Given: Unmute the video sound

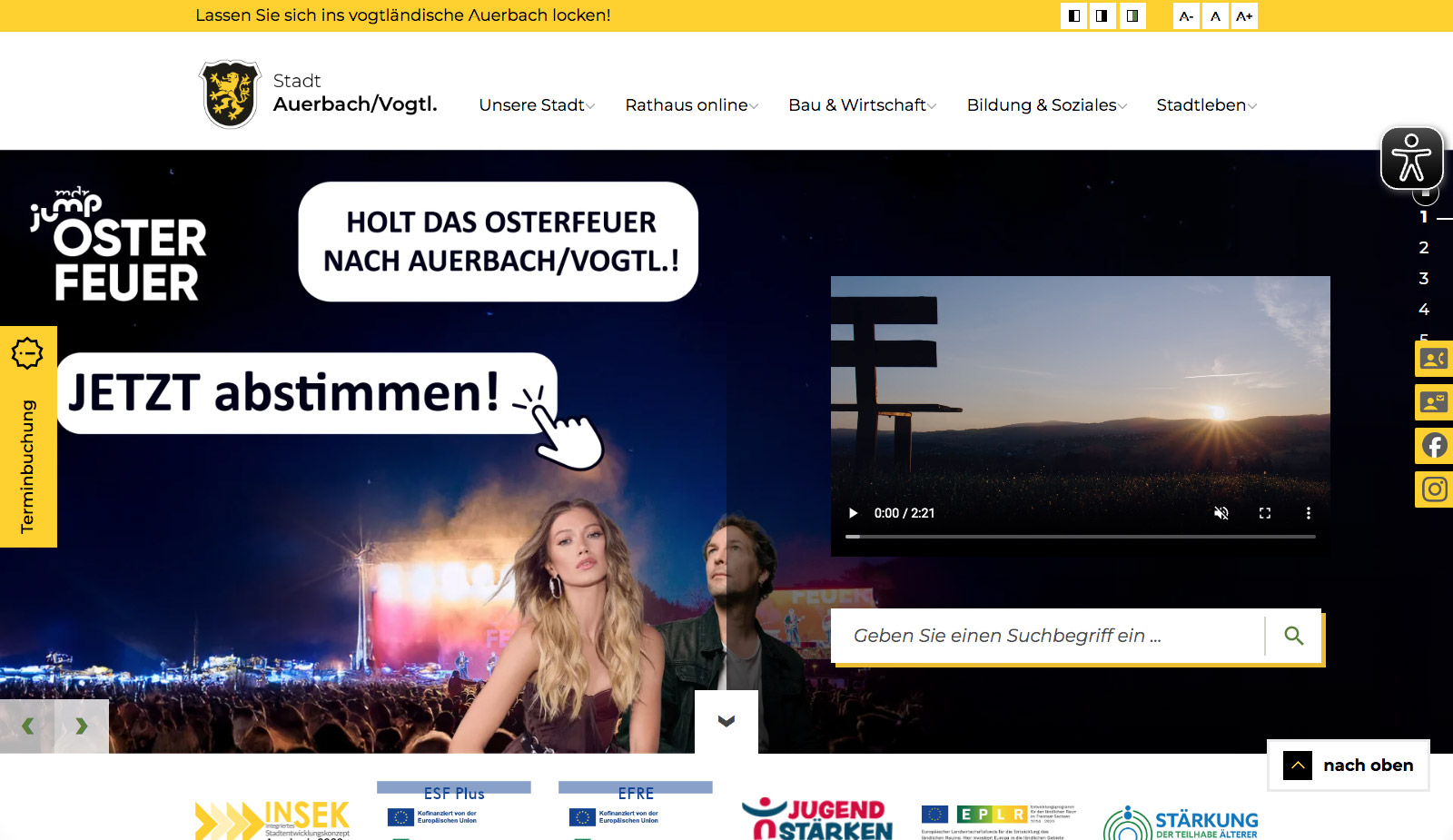Looking at the screenshot, I should coord(1221,513).
